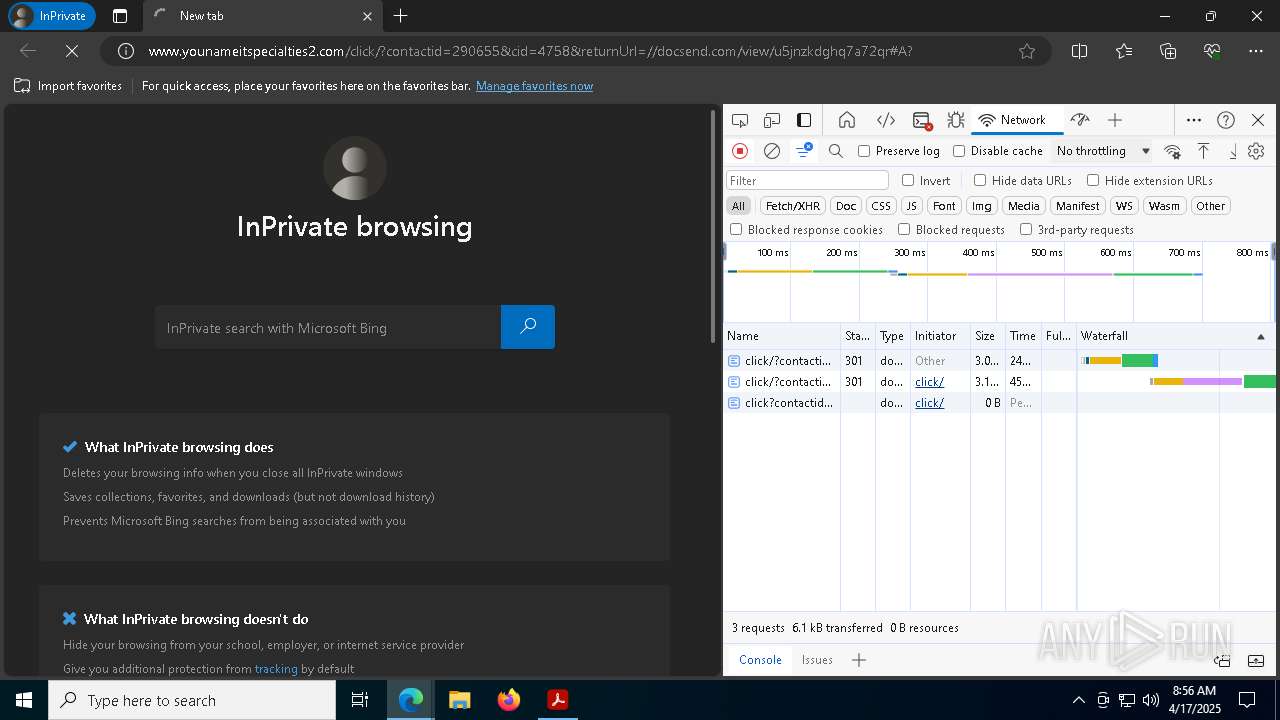Click the Bing search submit button

[x=528, y=327]
